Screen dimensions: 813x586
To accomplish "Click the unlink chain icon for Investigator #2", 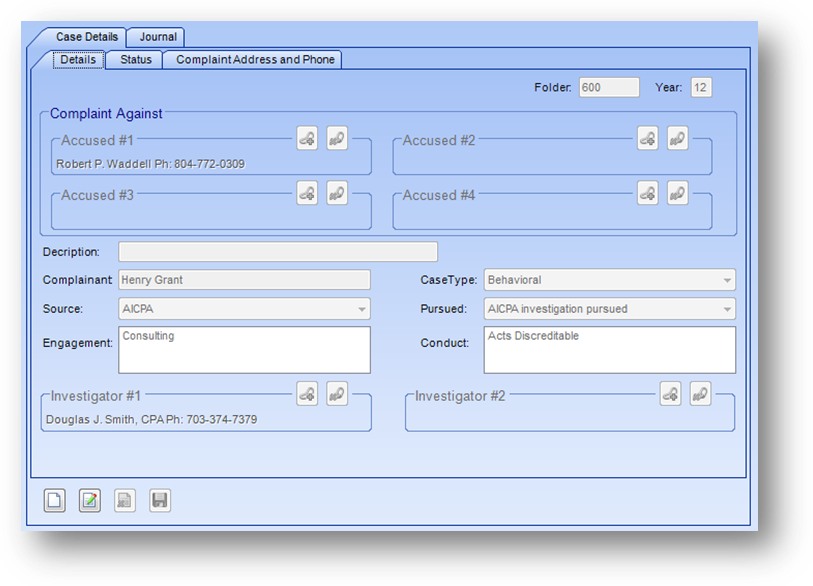I will [700, 394].
